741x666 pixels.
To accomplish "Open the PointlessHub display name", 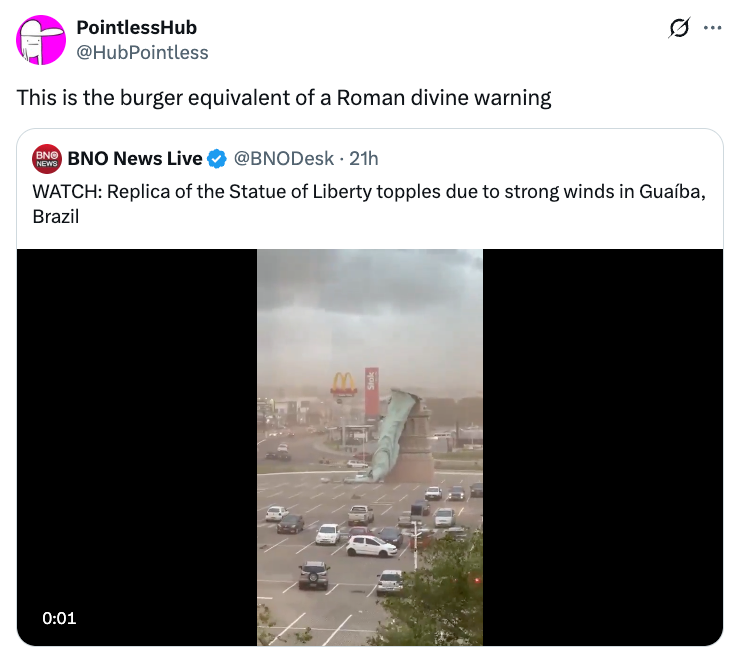I will [x=137, y=27].
